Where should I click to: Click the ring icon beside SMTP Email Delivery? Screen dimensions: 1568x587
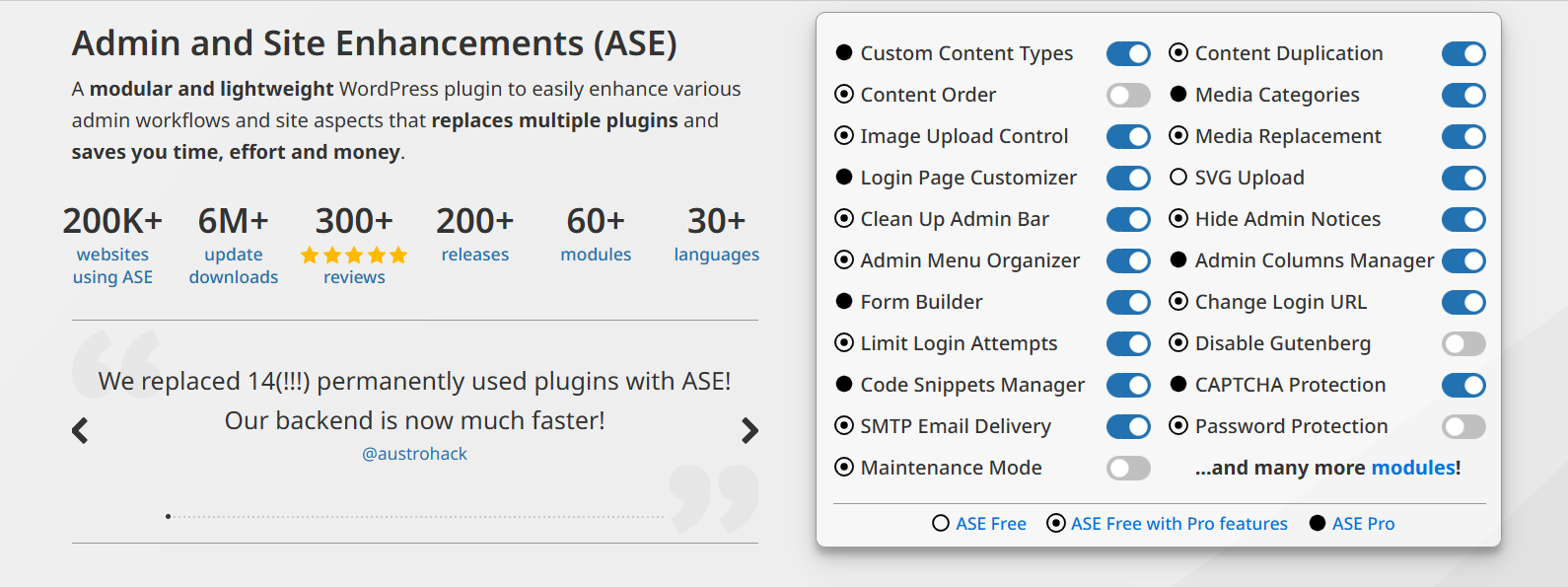pyautogui.click(x=844, y=426)
